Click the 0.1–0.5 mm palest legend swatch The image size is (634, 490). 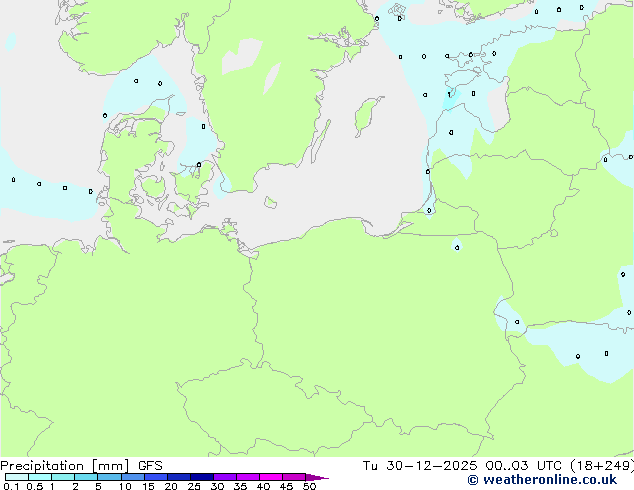tap(17, 477)
